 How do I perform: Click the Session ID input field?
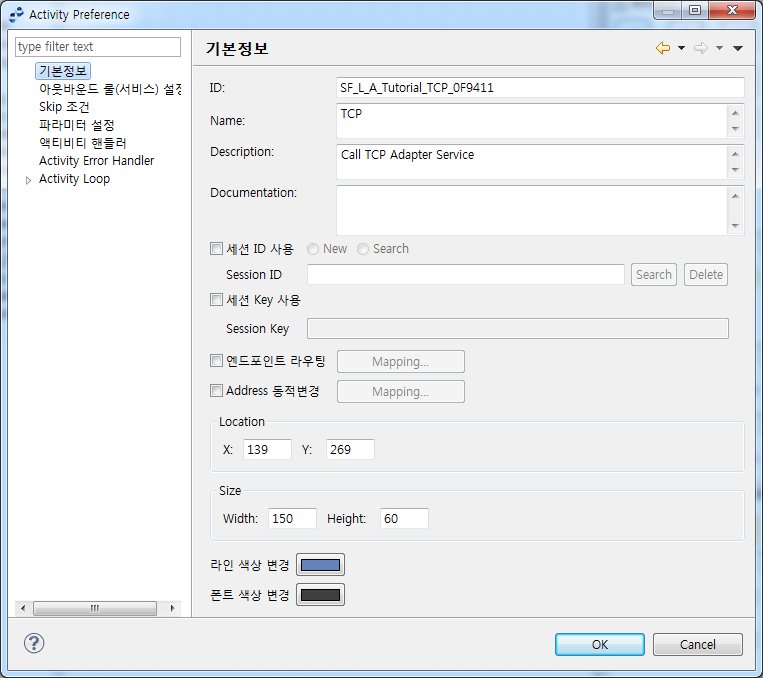466,275
